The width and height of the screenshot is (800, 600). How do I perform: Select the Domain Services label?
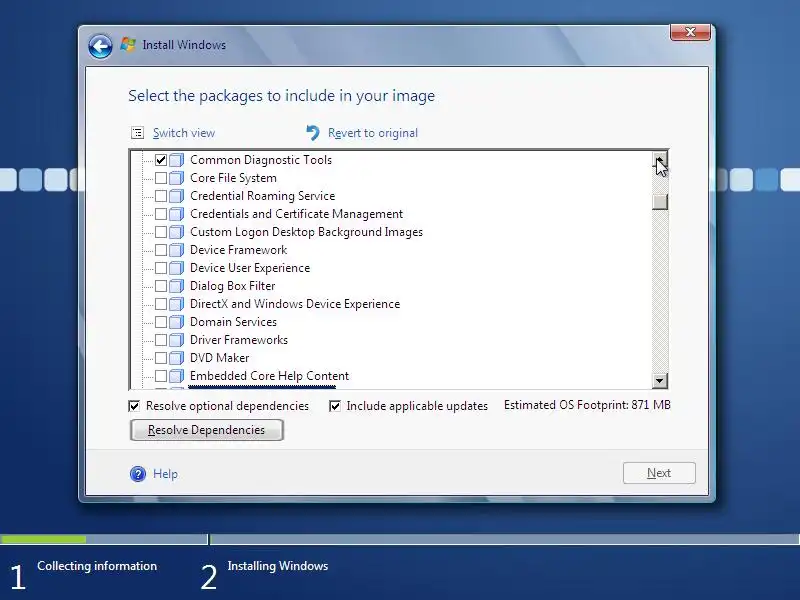(x=233, y=322)
